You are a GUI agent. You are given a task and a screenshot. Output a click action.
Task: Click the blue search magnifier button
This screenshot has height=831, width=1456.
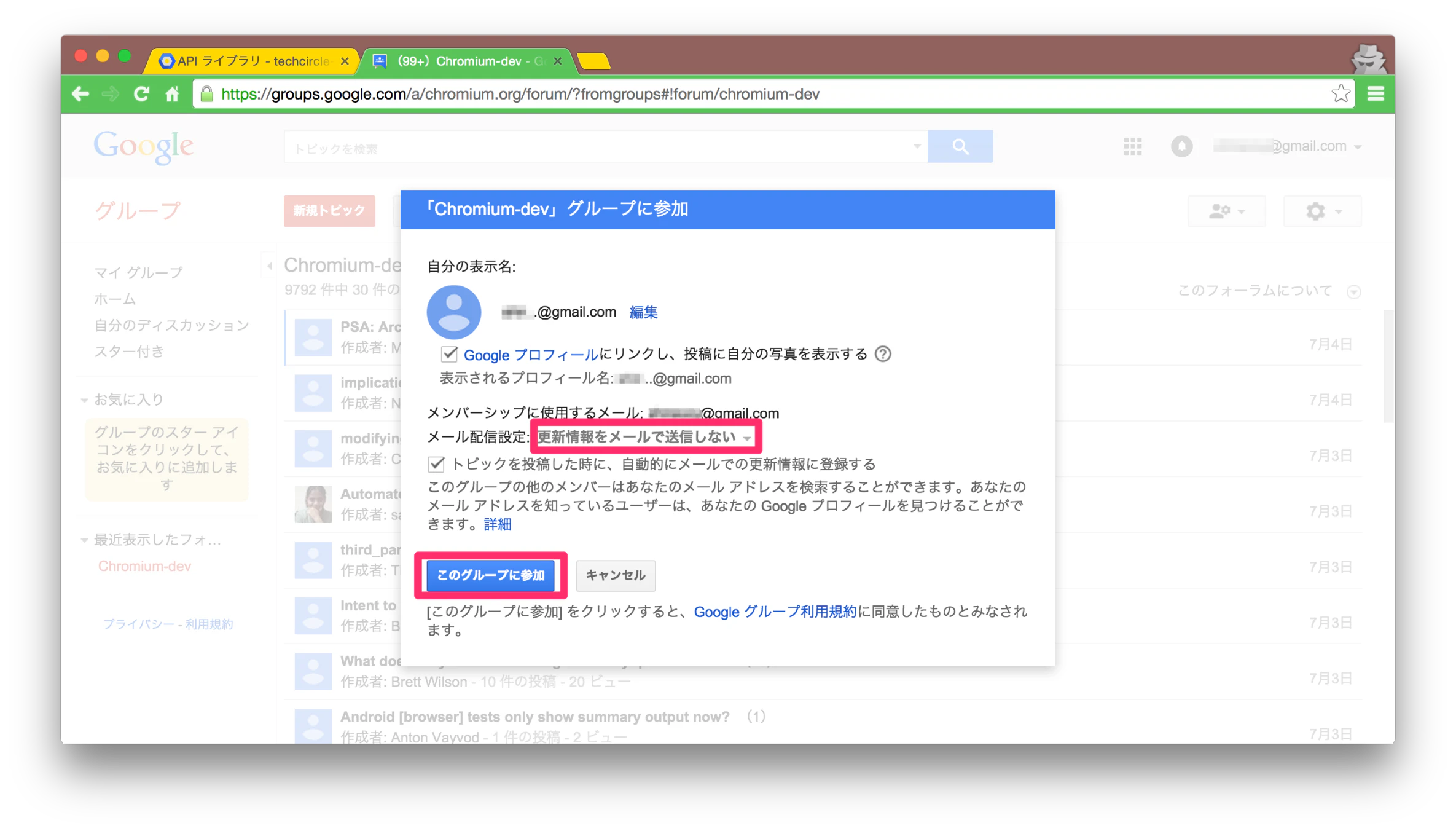coord(960,146)
